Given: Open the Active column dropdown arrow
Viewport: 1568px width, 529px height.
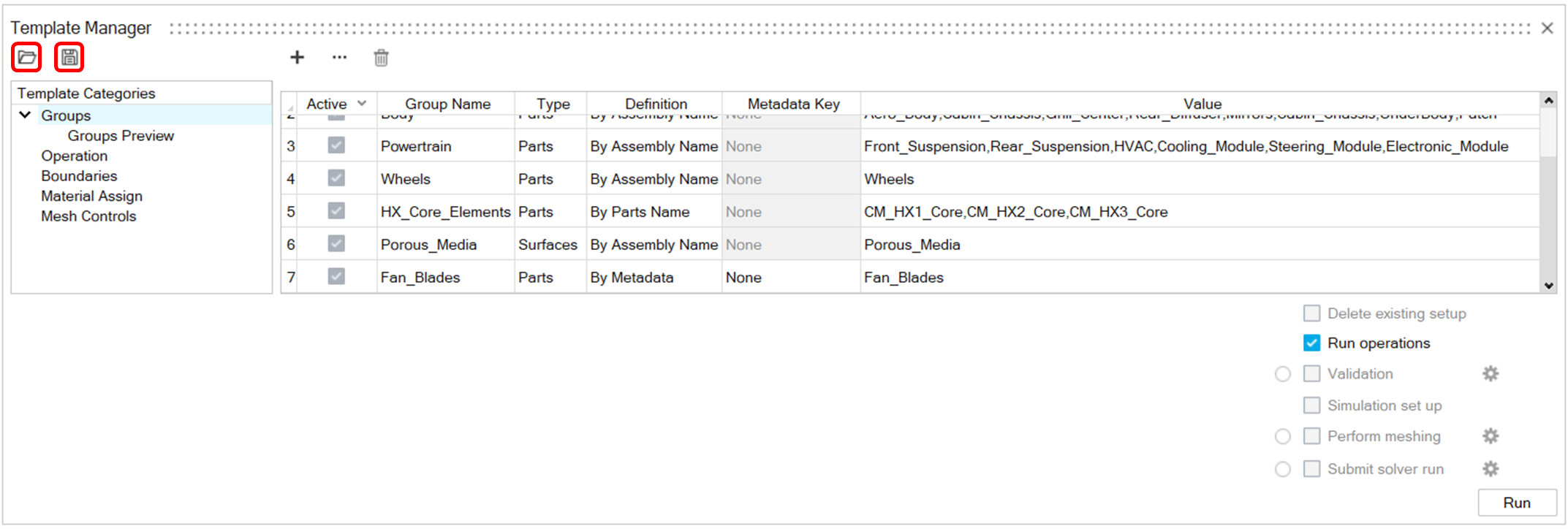Looking at the screenshot, I should [362, 104].
